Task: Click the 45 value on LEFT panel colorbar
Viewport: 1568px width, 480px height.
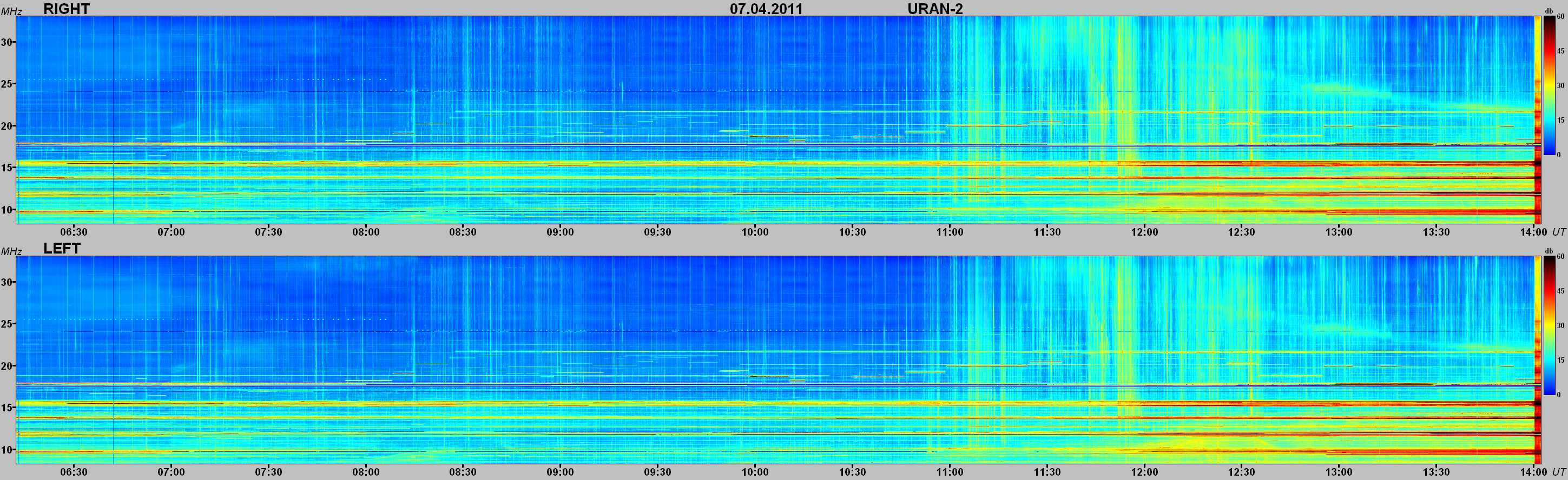Action: click(1560, 291)
